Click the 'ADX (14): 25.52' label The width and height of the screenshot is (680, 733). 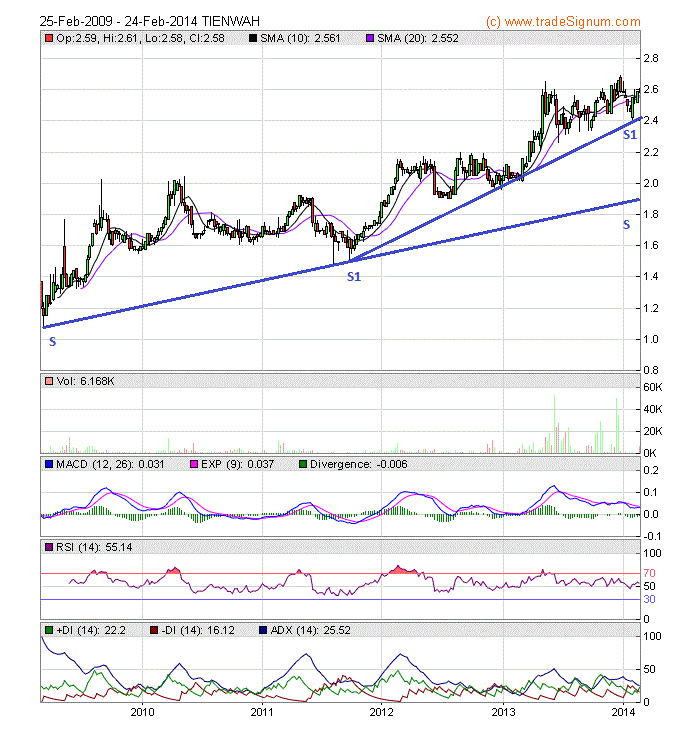pos(310,631)
